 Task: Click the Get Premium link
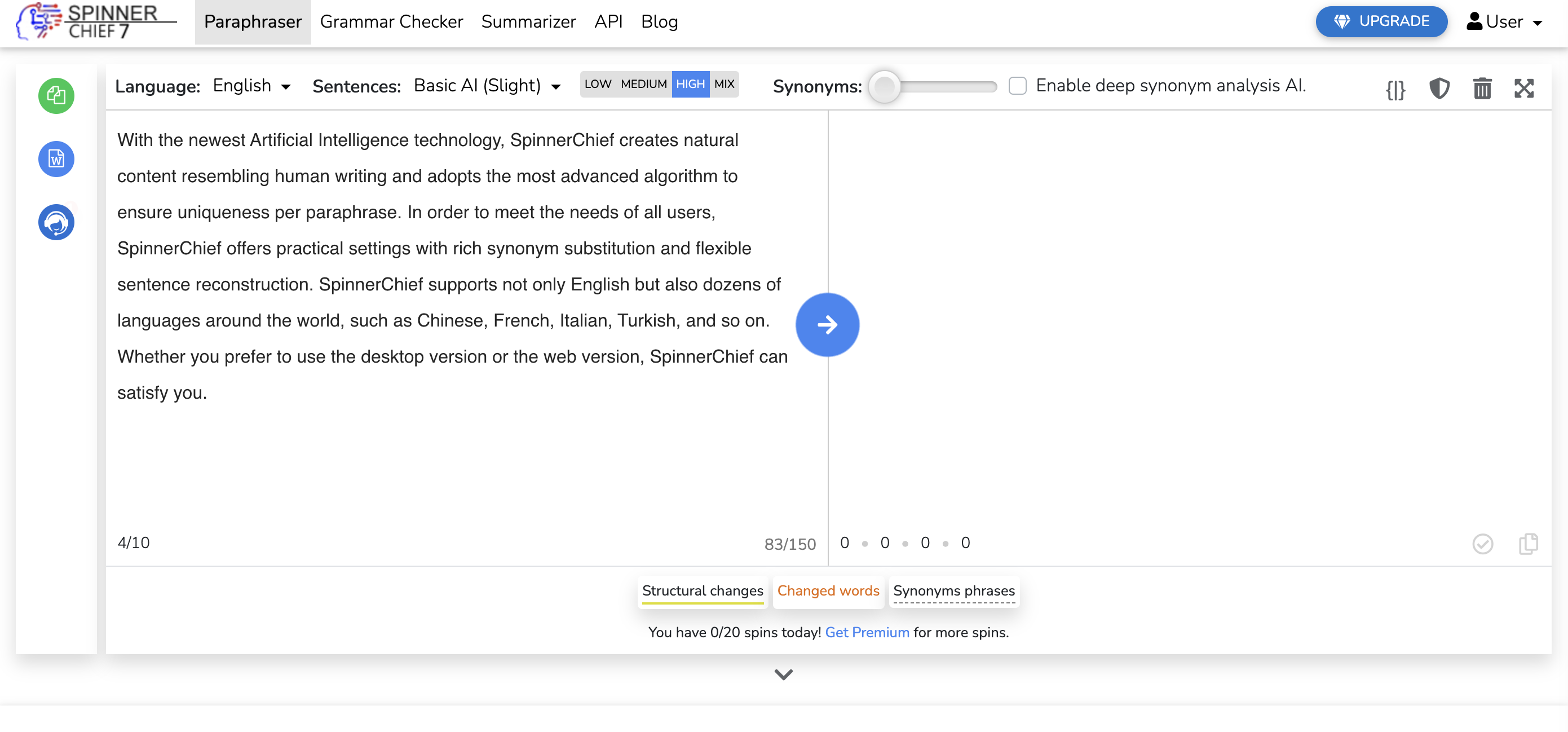pyautogui.click(x=866, y=632)
